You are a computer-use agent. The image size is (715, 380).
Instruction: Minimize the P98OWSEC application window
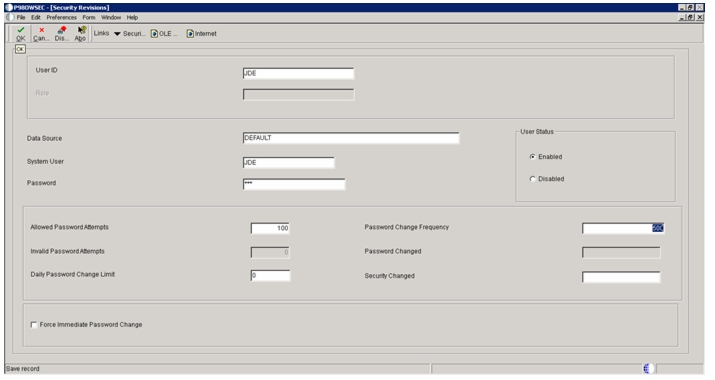(682, 7)
